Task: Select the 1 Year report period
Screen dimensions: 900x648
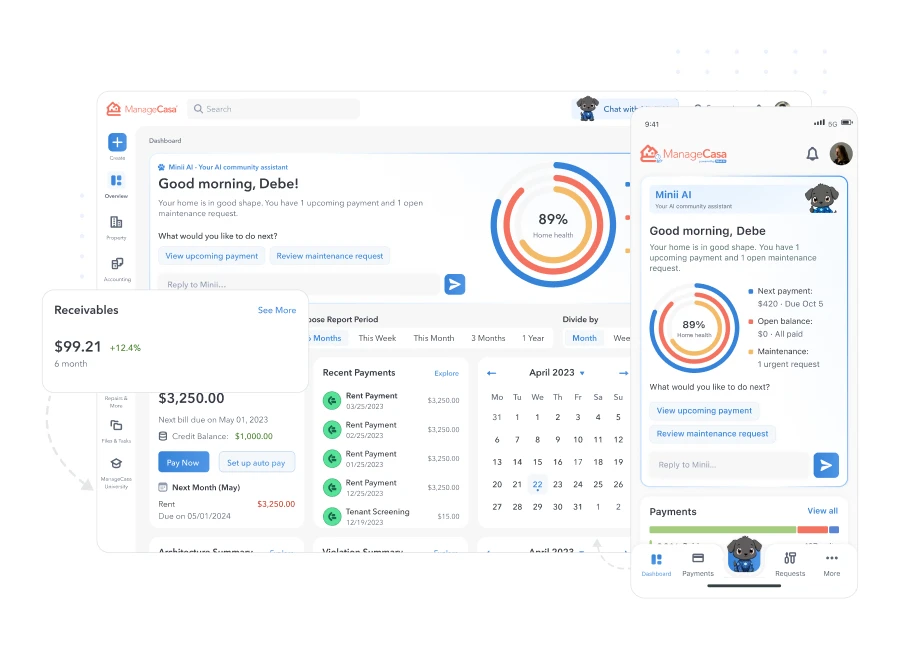Action: pyautogui.click(x=533, y=338)
